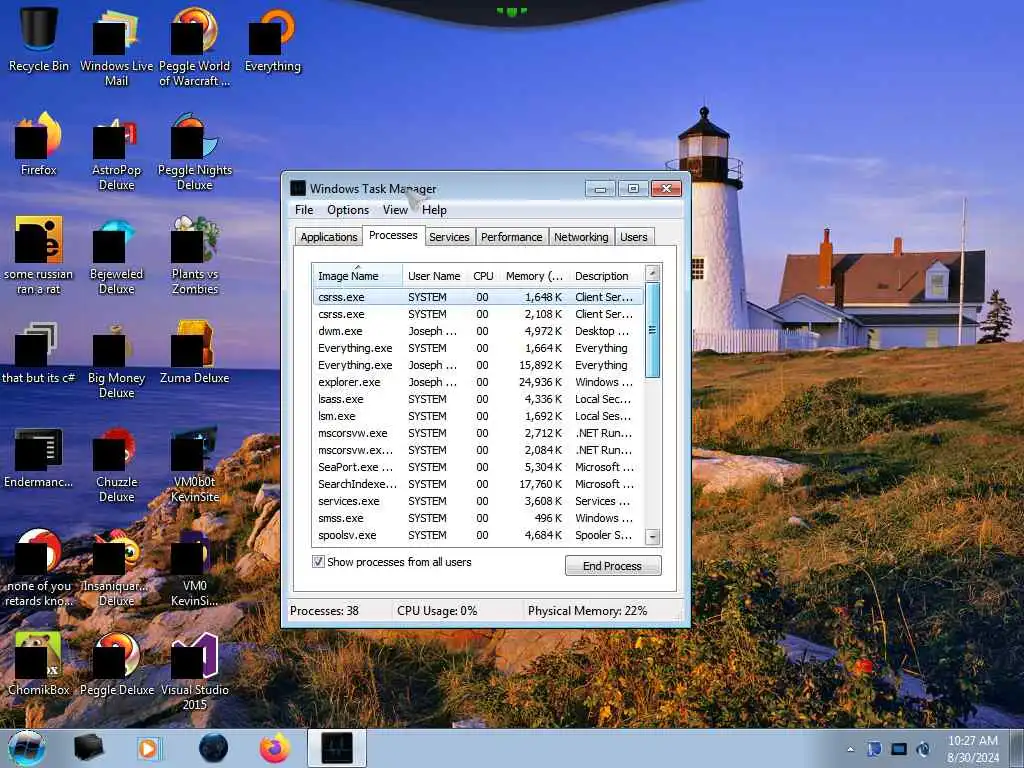
Task: Select Everything.exe row using 15,892 K
Action: coord(478,365)
